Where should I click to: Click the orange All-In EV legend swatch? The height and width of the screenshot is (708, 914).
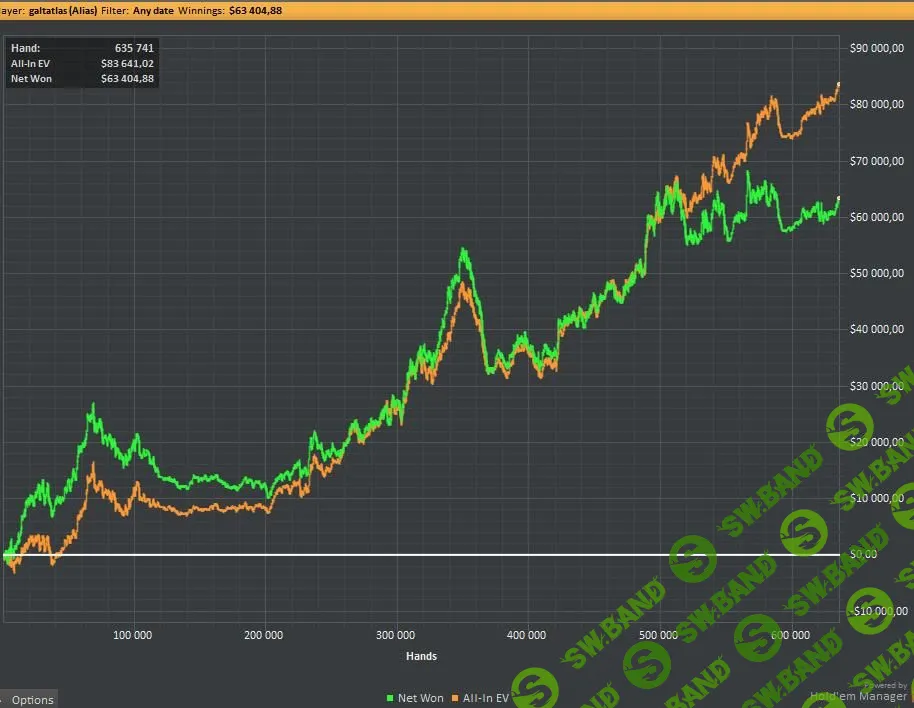coord(454,698)
